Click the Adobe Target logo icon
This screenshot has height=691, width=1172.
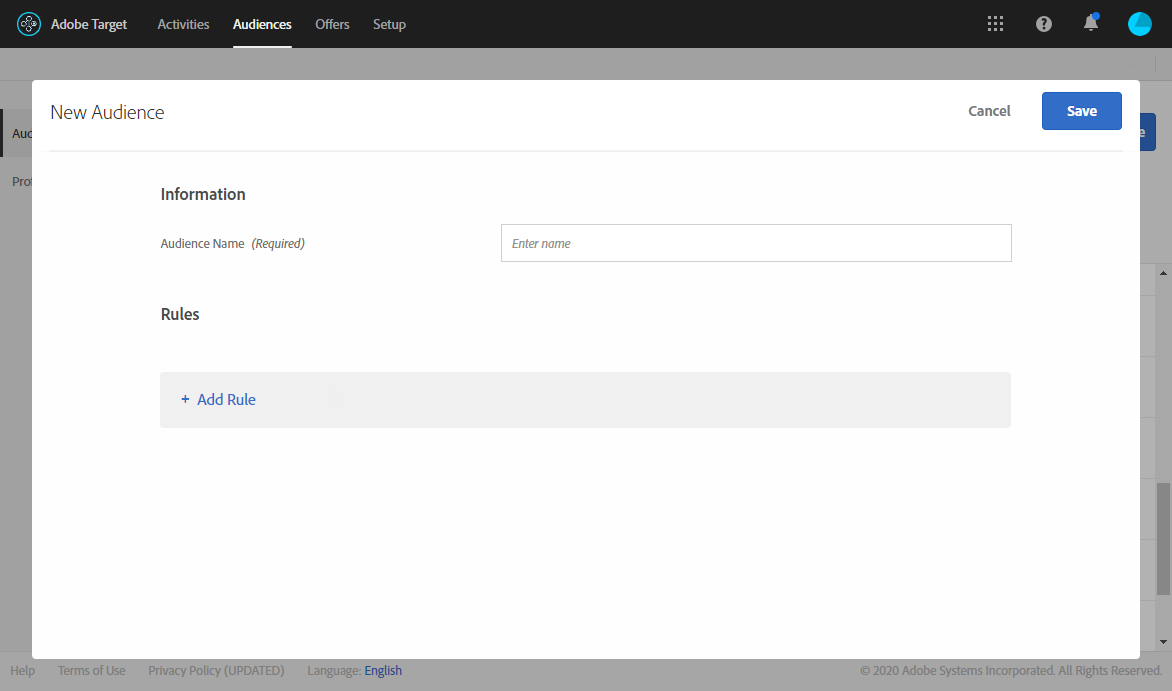[x=28, y=24]
